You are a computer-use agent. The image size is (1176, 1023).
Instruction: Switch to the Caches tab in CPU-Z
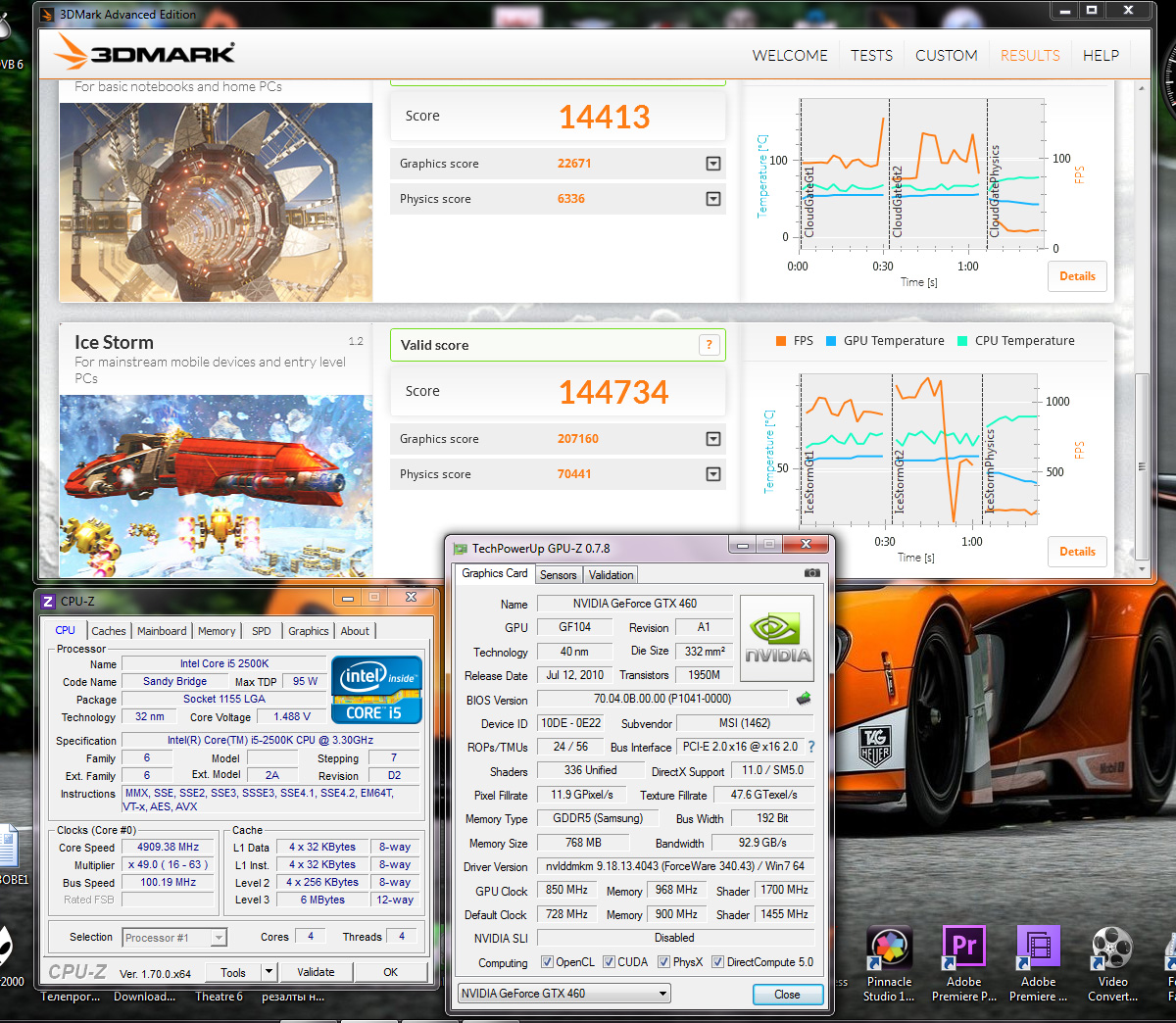coord(109,631)
